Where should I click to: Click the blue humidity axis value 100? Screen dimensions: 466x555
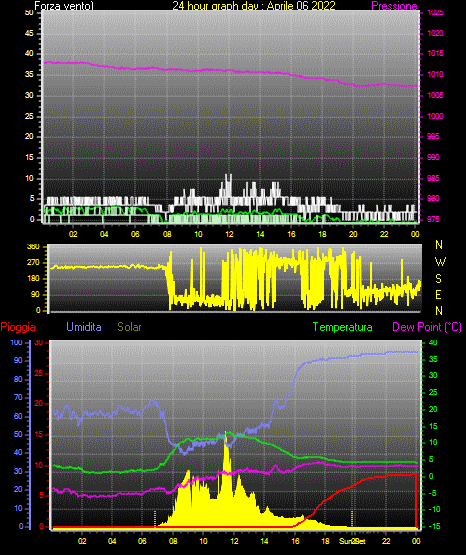click(x=17, y=342)
